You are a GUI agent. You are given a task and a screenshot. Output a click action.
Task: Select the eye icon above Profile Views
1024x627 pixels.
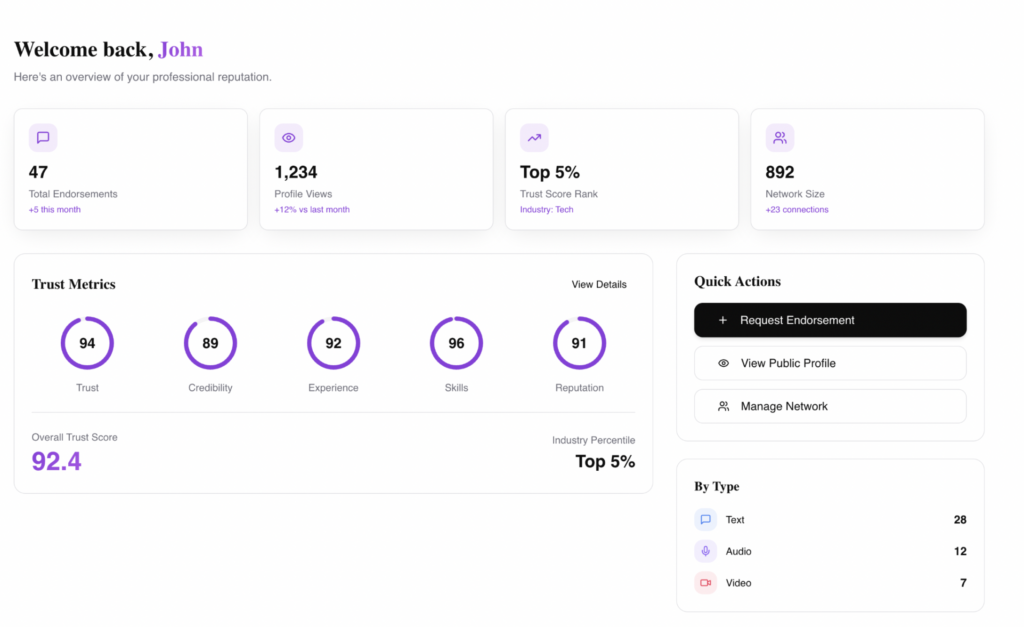click(288, 137)
